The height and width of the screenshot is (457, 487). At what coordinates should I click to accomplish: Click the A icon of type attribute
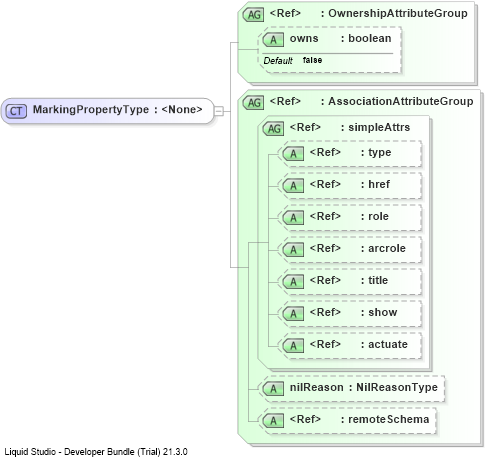(x=293, y=154)
